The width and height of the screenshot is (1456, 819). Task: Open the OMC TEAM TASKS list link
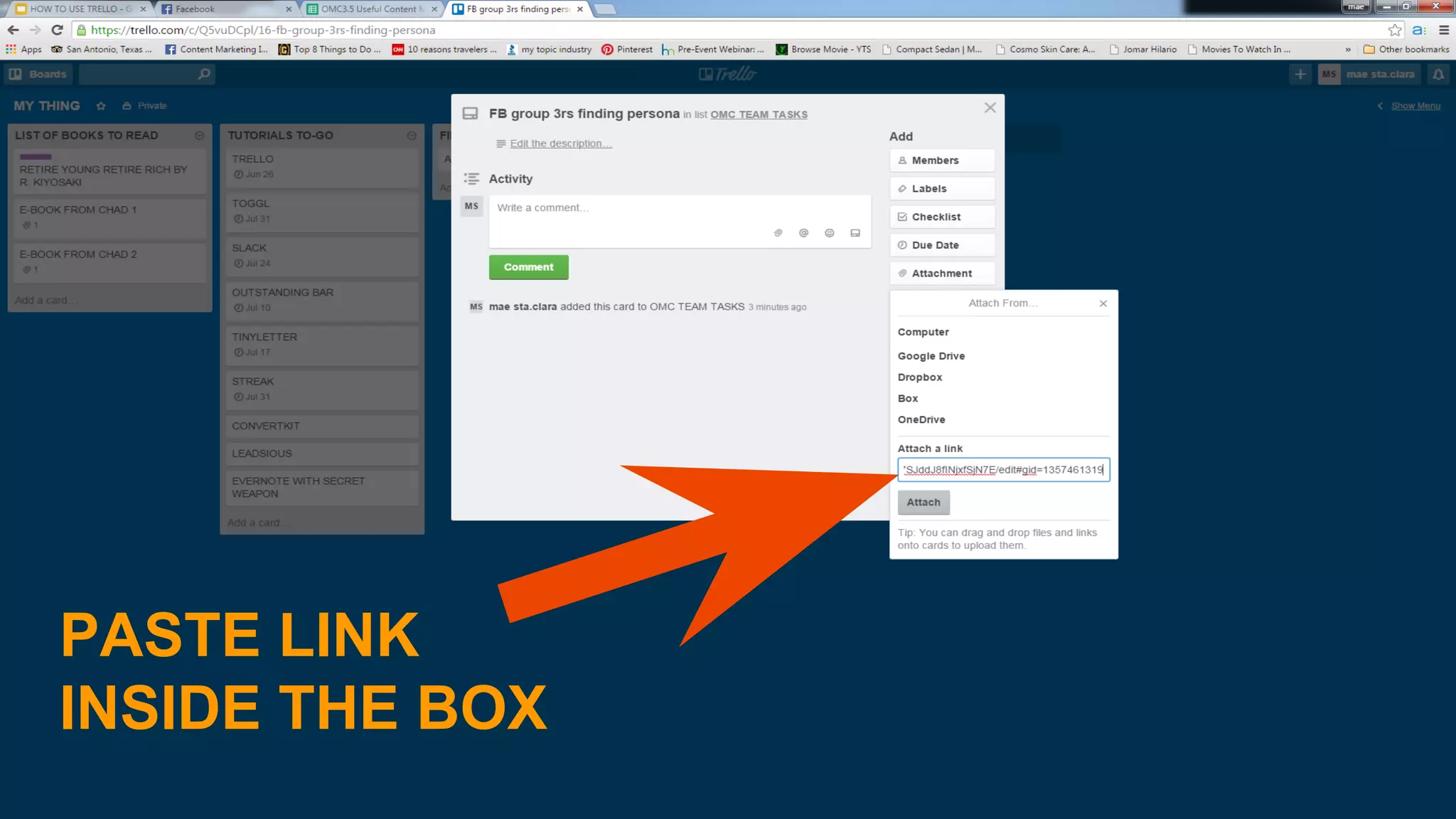(x=759, y=114)
